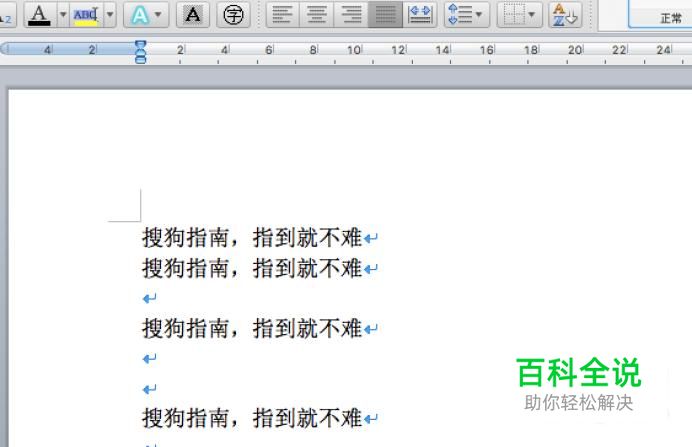692x447 pixels.
Task: Open the font color dropdown arrow
Action: [63, 15]
